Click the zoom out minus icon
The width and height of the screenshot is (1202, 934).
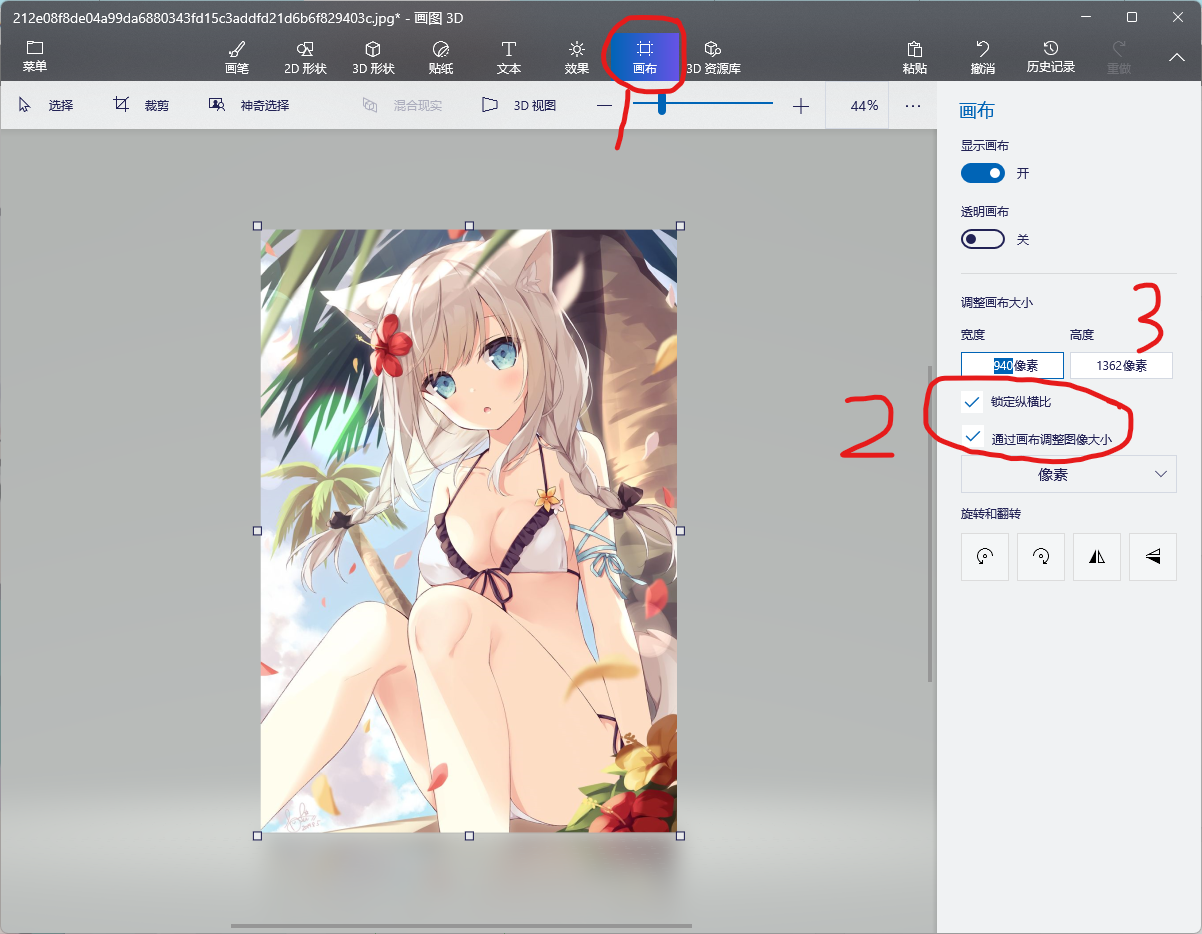(x=604, y=106)
